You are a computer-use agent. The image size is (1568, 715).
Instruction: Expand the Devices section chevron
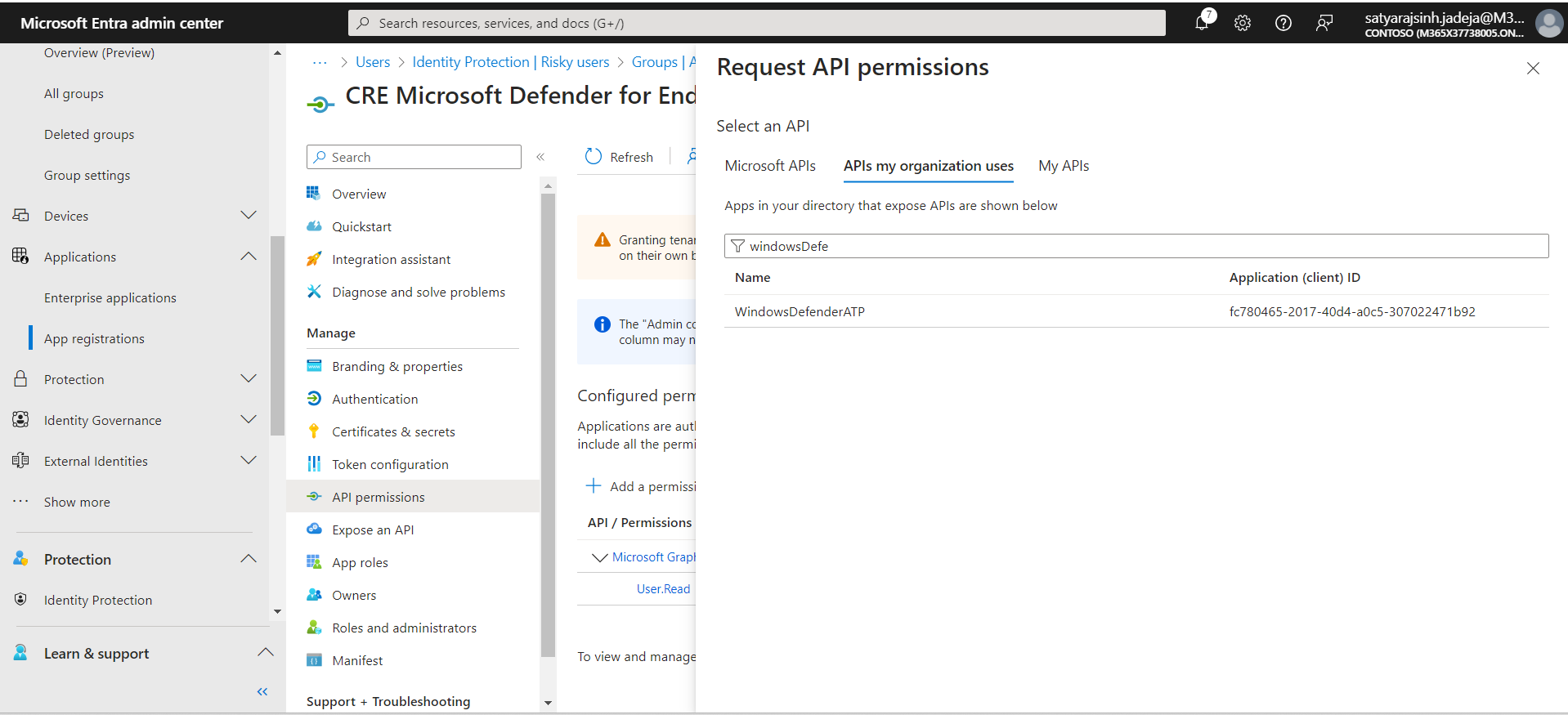pos(249,215)
